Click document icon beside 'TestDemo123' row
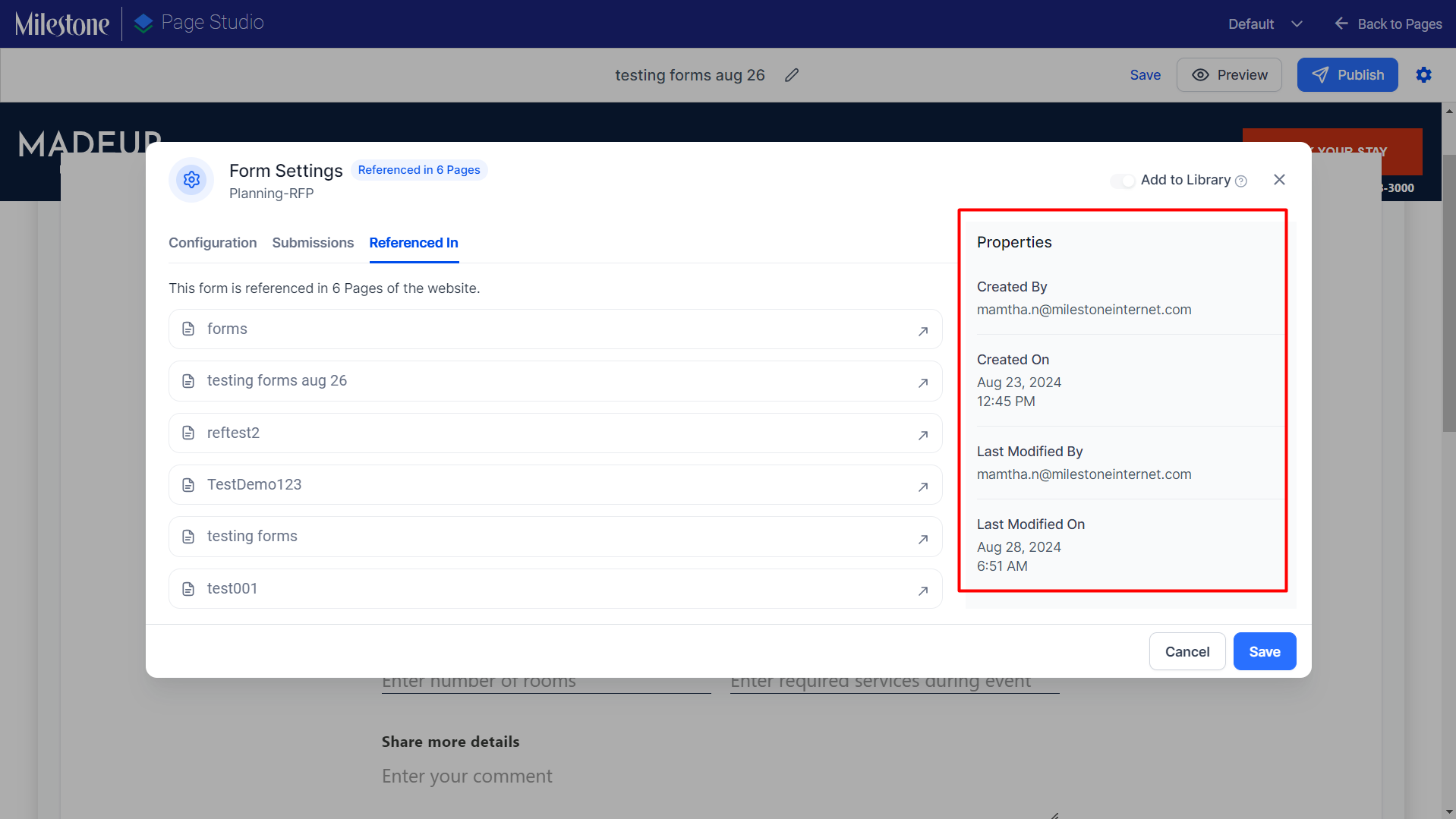1456x819 pixels. click(188, 484)
